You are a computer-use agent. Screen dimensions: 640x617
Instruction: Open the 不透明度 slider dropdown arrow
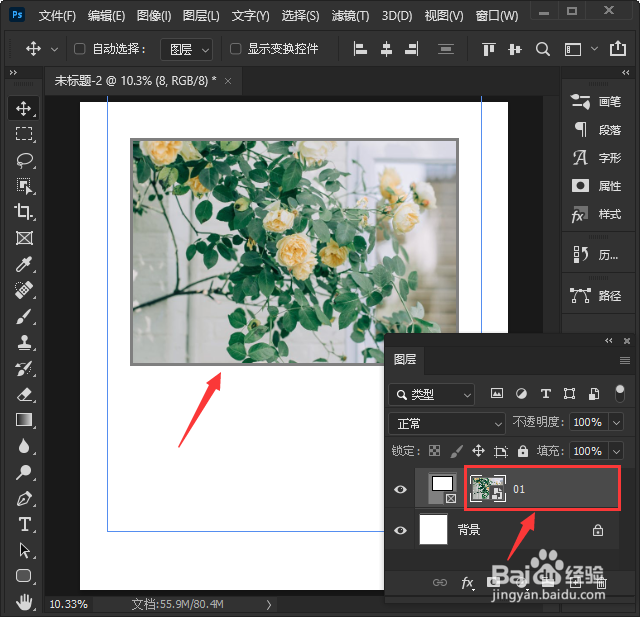616,422
